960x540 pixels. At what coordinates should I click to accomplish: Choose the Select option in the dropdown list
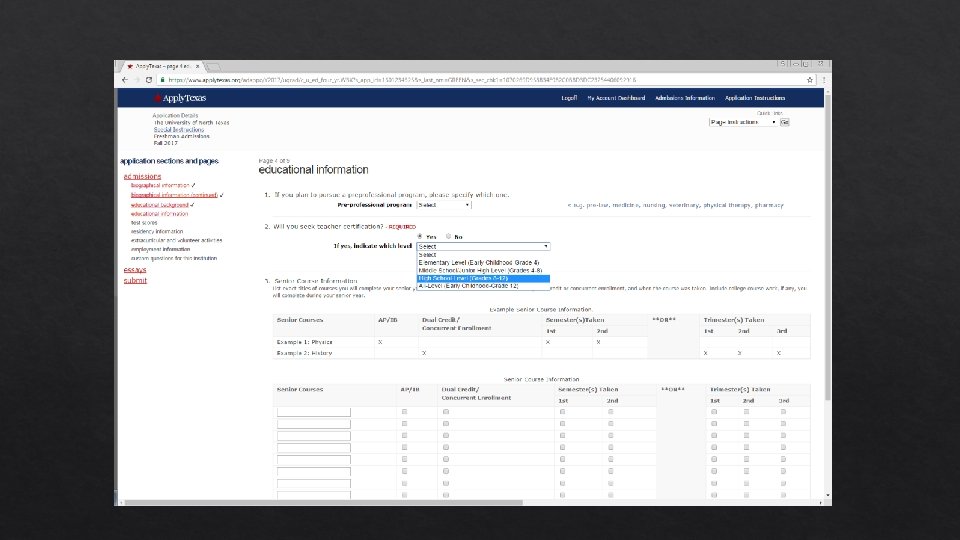pos(483,255)
